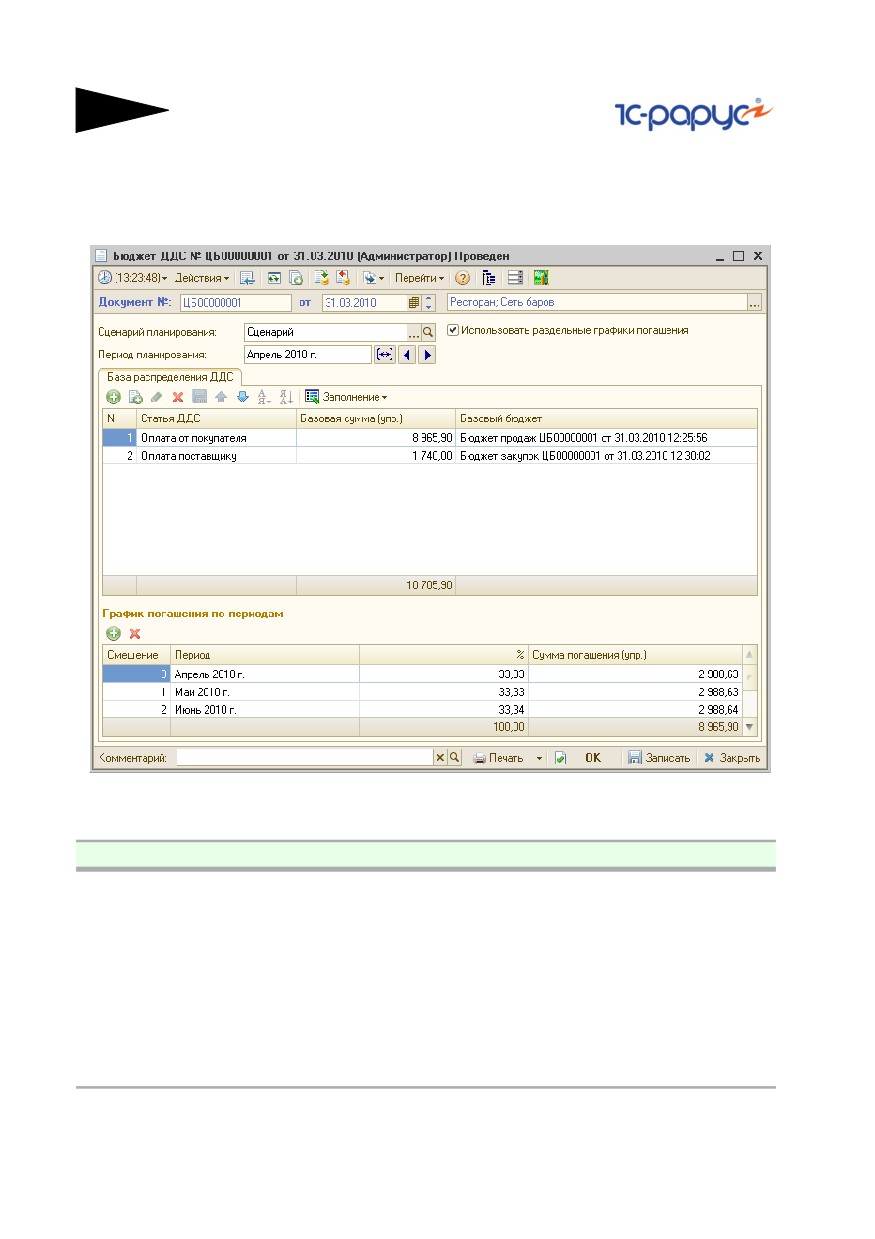The image size is (875, 1239).
Task: Select the Май 2010 г. schedule row
Action: [x=422, y=691]
